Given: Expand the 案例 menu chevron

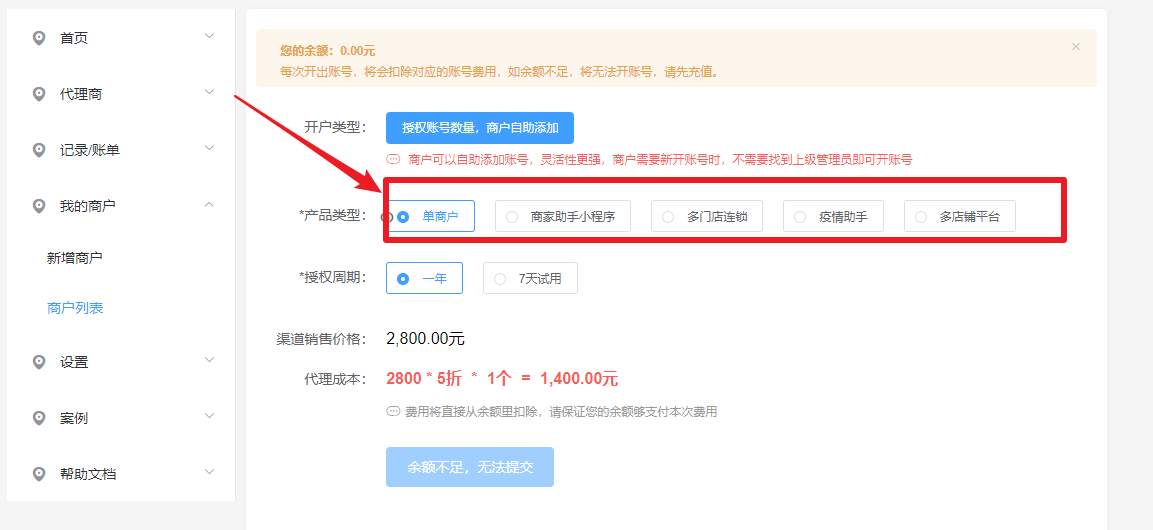Looking at the screenshot, I should coord(210,415).
